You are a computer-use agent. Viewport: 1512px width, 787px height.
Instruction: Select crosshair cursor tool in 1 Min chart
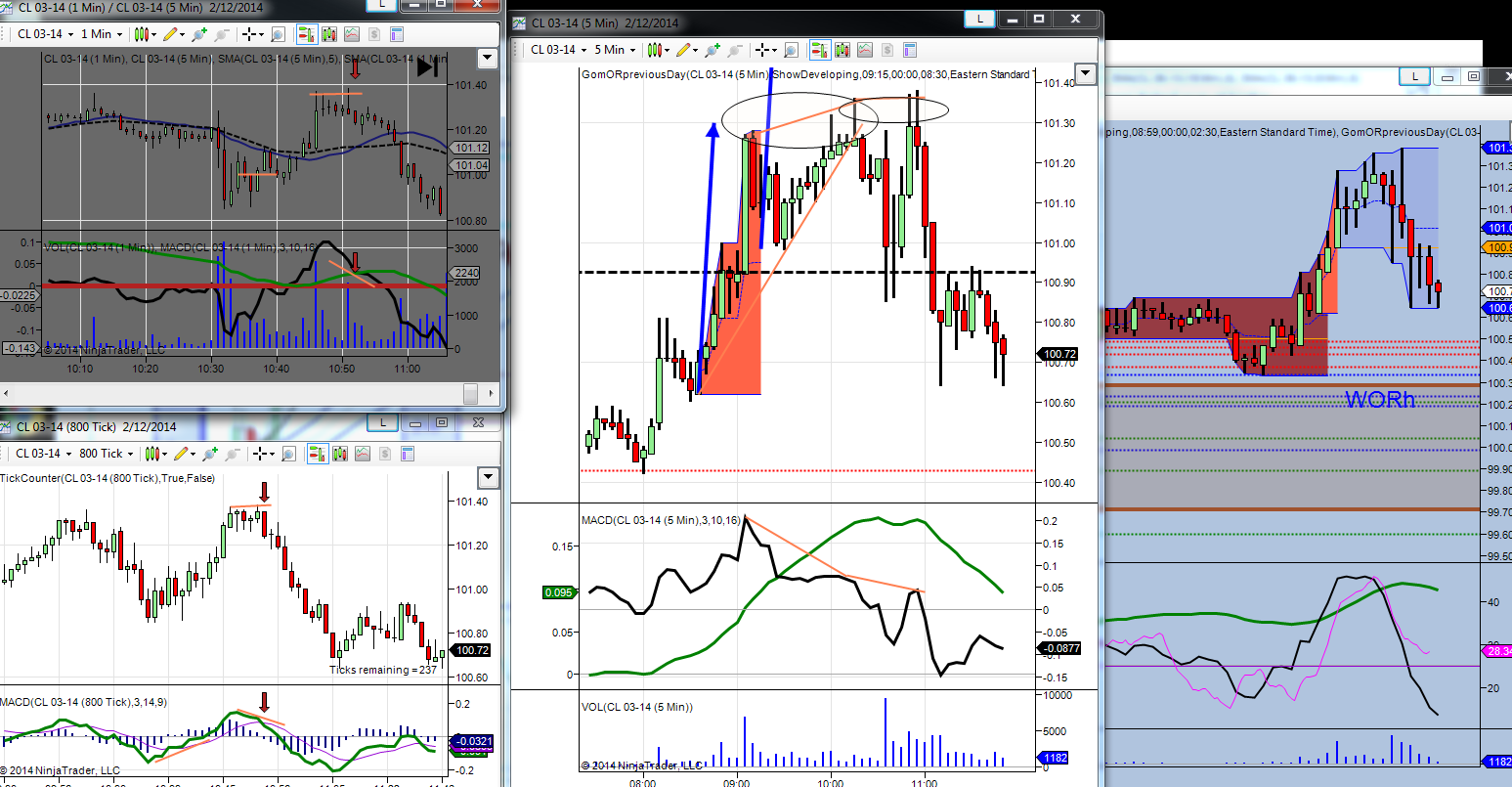pos(249,34)
